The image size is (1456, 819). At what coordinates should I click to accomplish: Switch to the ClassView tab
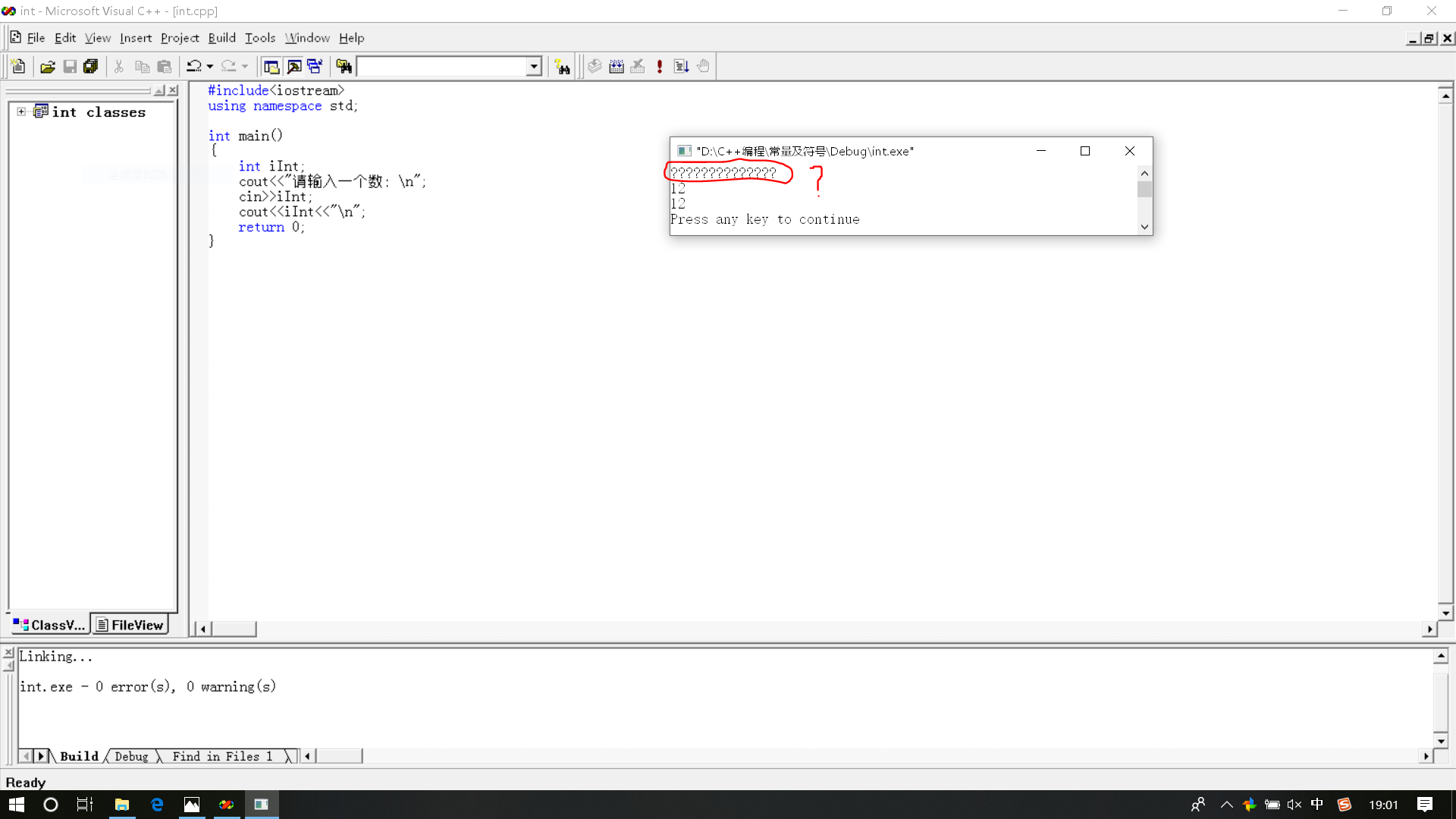click(49, 625)
